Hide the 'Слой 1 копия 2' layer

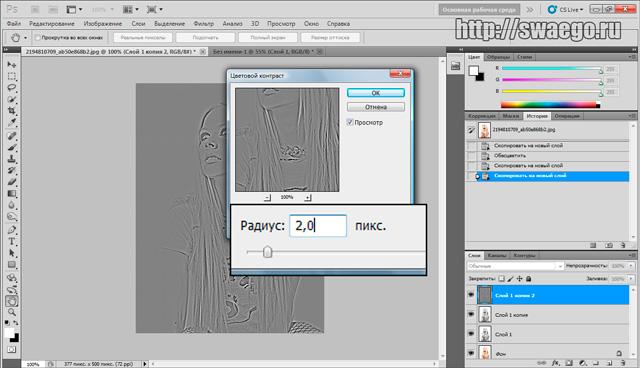471,295
